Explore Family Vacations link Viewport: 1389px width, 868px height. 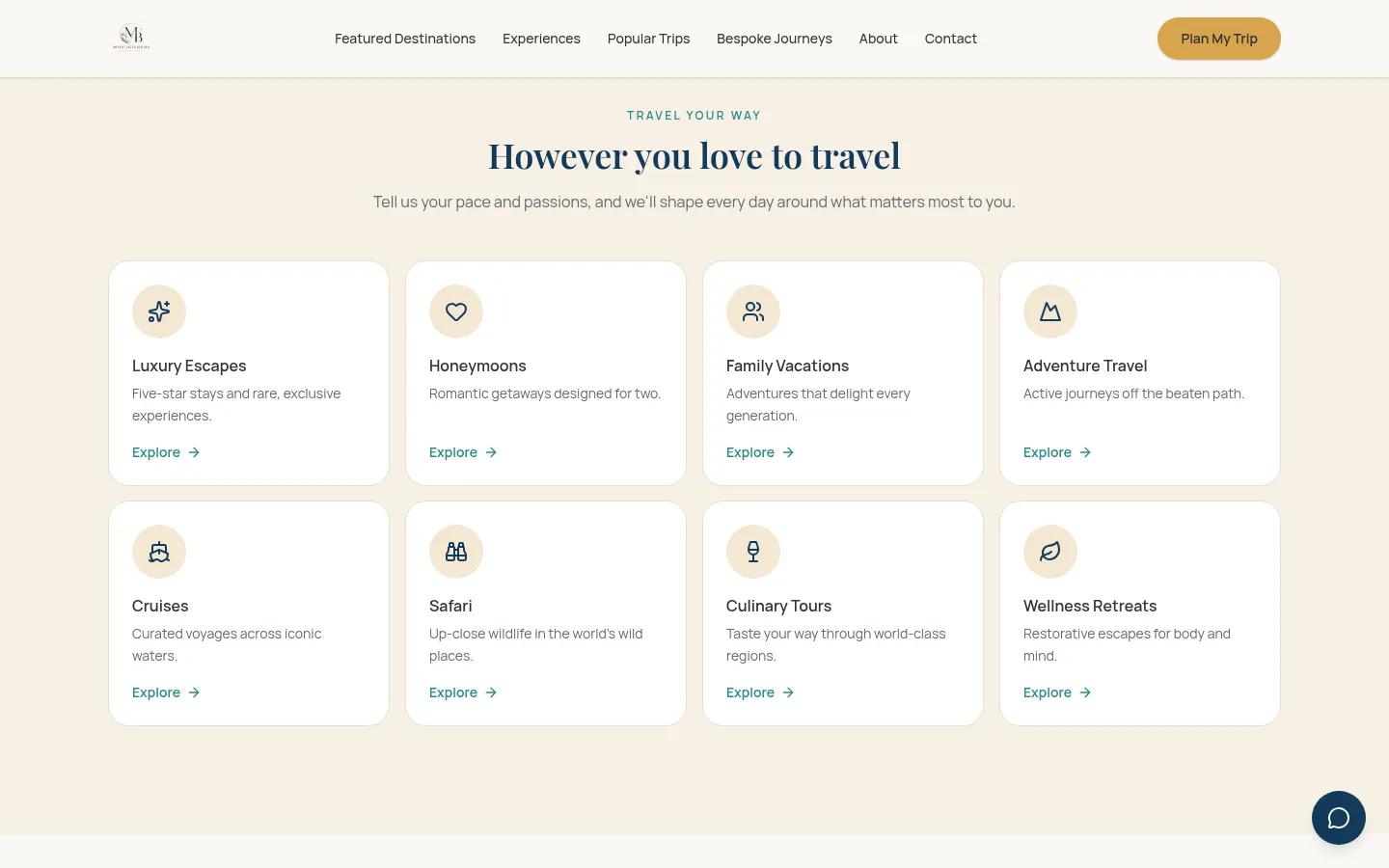pos(760,452)
